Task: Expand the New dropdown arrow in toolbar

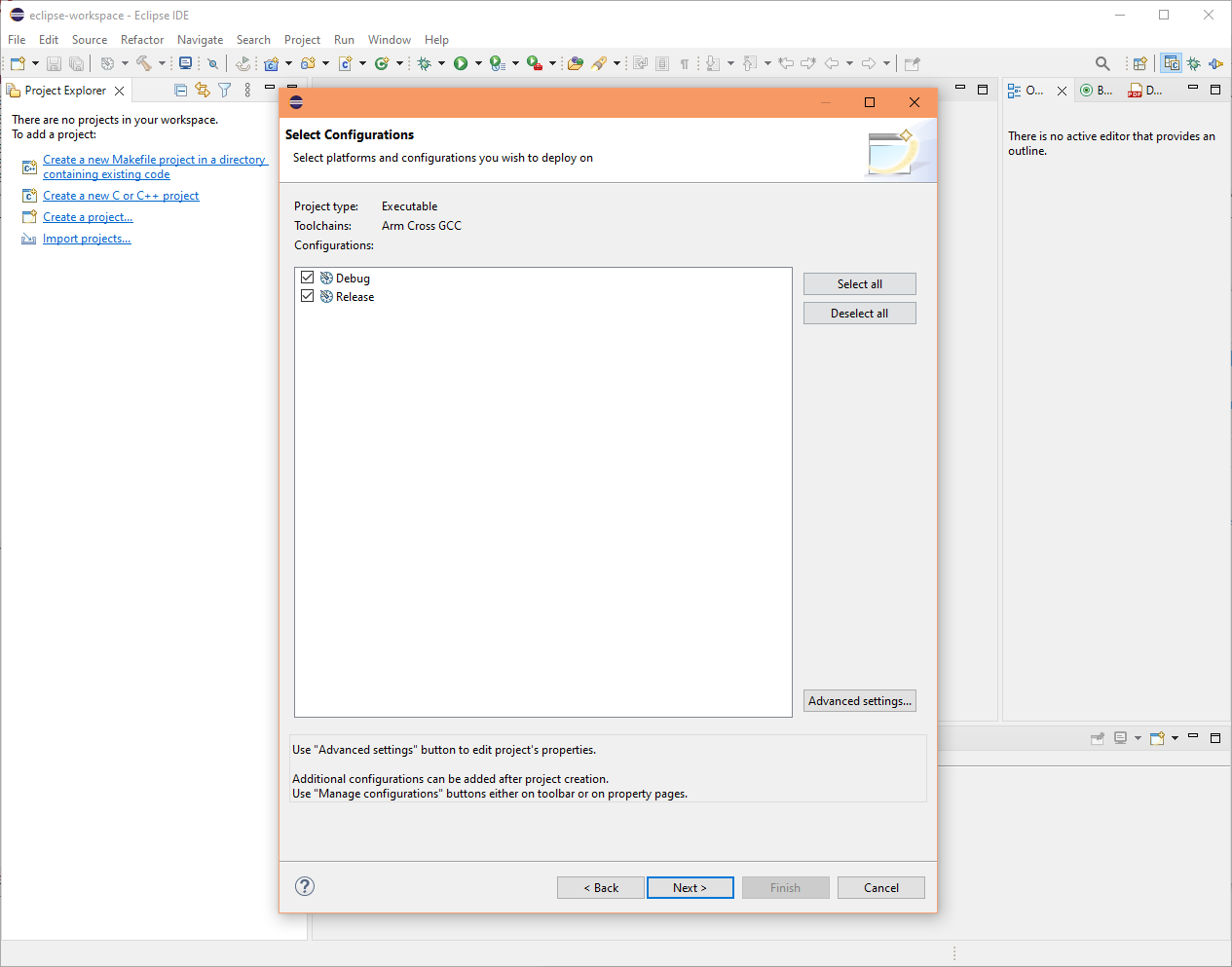Action: (36, 63)
